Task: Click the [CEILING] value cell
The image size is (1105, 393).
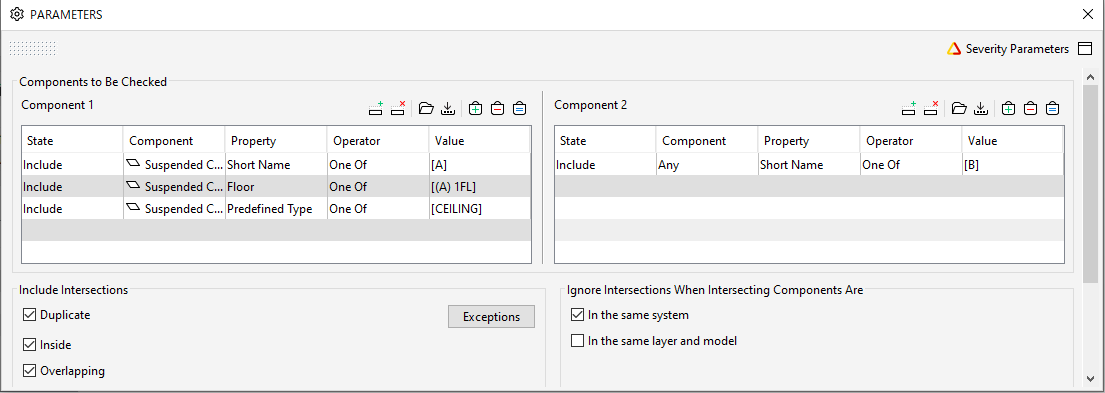Action: 480,208
